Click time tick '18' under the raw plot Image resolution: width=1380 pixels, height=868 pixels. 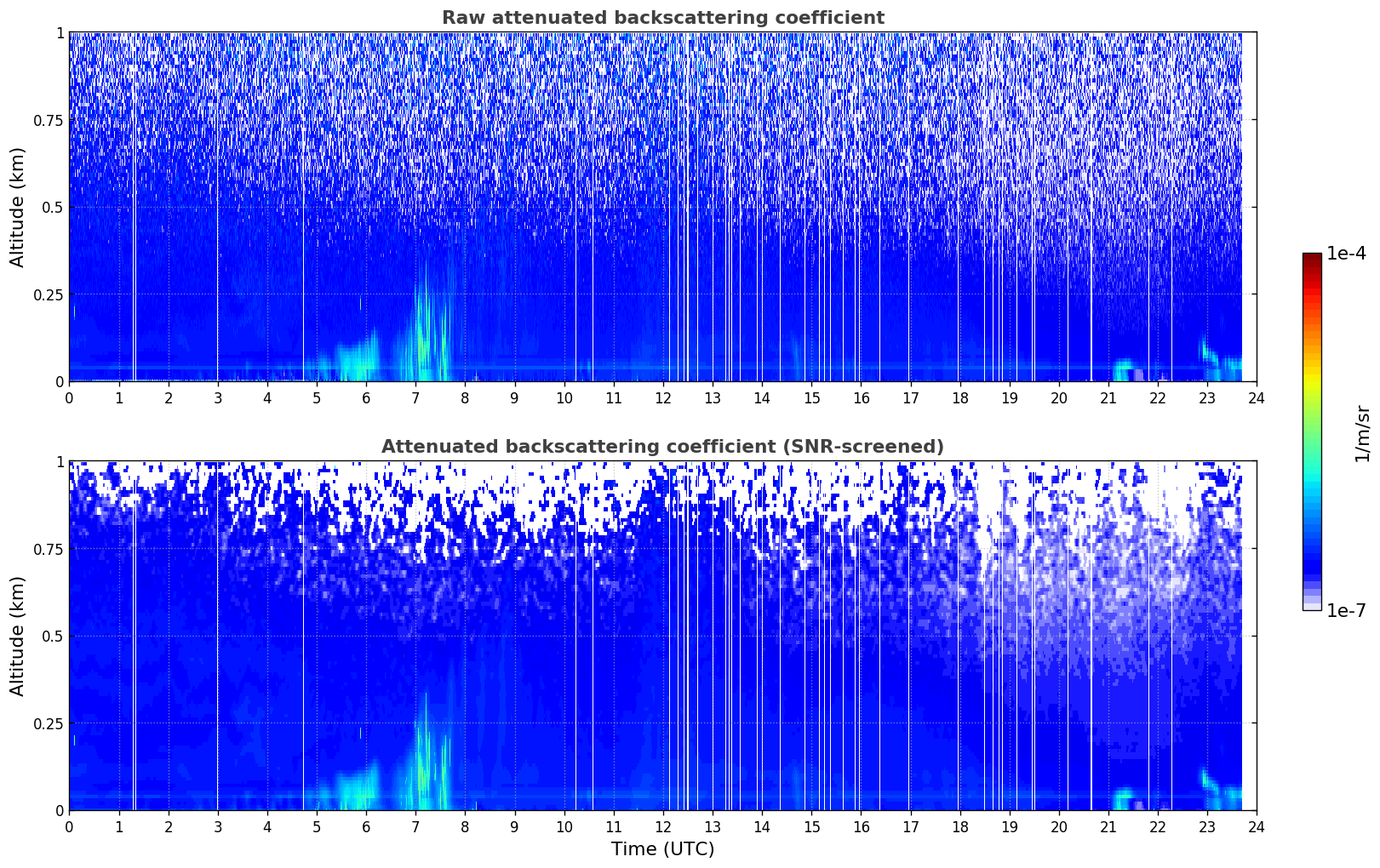click(x=959, y=397)
